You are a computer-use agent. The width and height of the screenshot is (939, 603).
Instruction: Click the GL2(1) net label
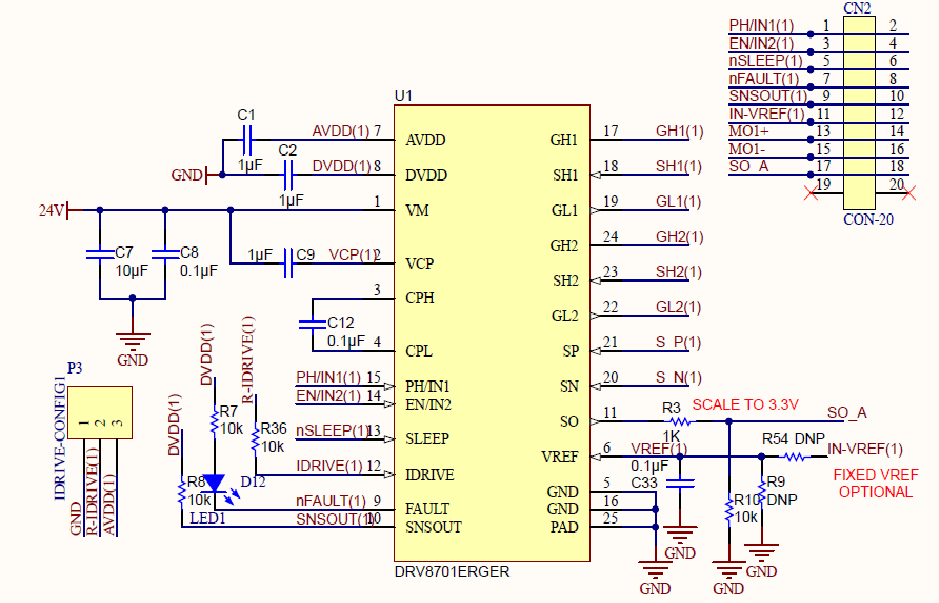(x=678, y=307)
